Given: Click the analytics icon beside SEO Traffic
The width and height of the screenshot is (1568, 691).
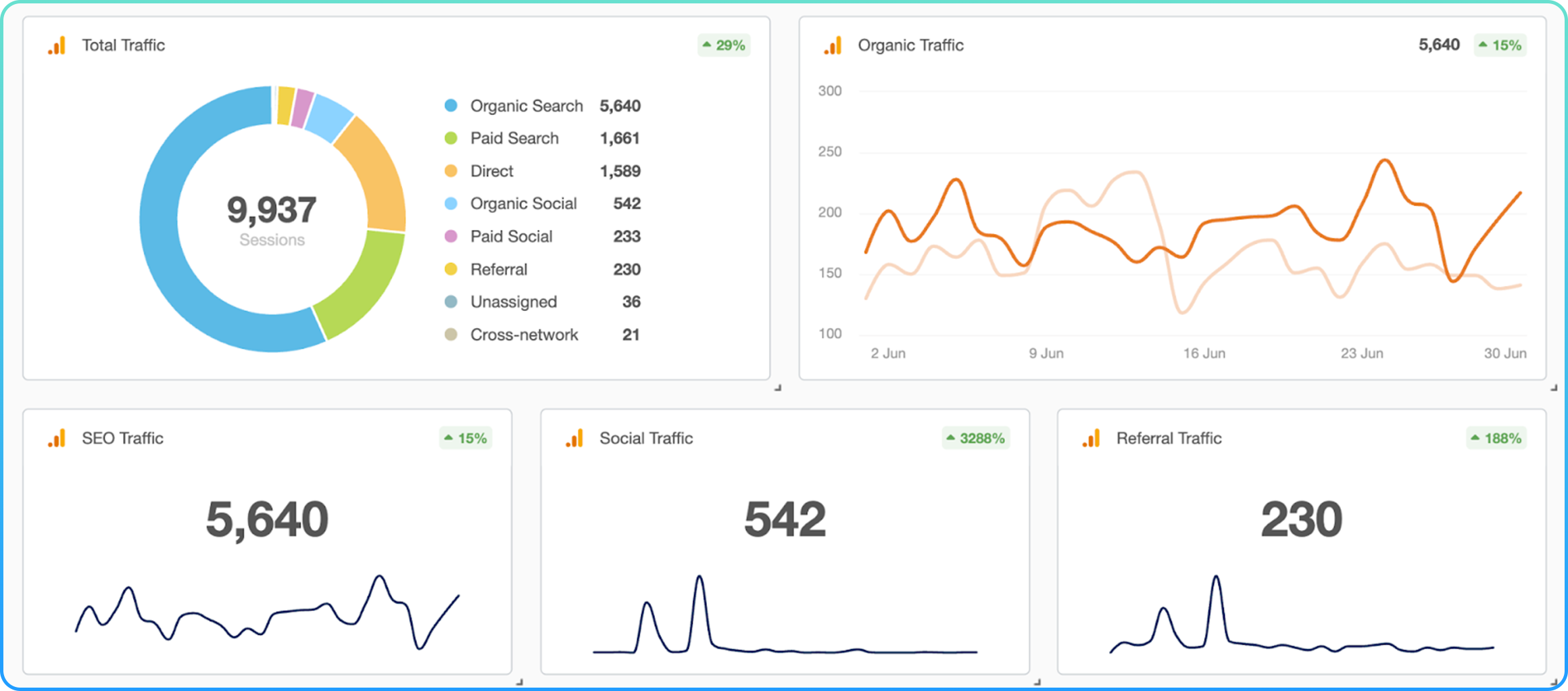Looking at the screenshot, I should coord(57,438).
